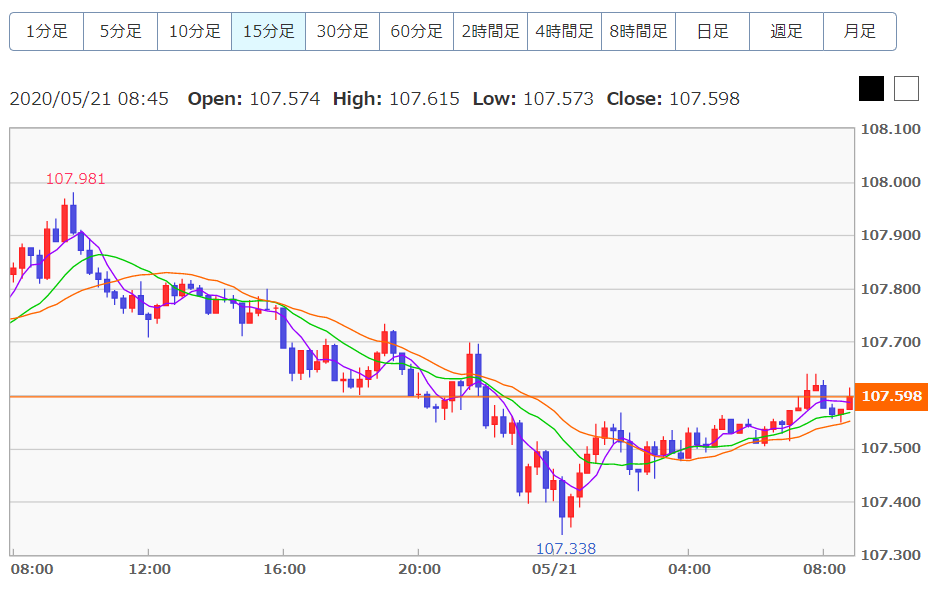Click the 107.900 price axis label
The height and width of the screenshot is (591, 948).
click(x=891, y=236)
